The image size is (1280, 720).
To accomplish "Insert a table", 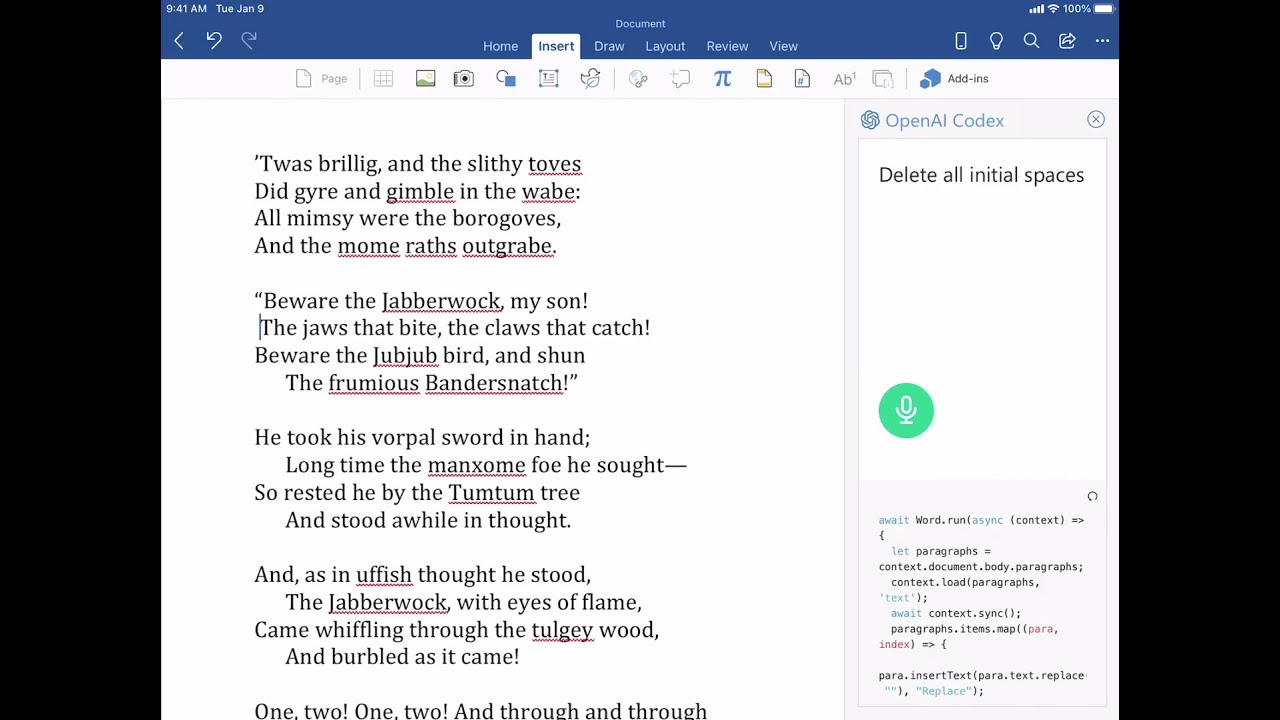I will pyautogui.click(x=383, y=79).
